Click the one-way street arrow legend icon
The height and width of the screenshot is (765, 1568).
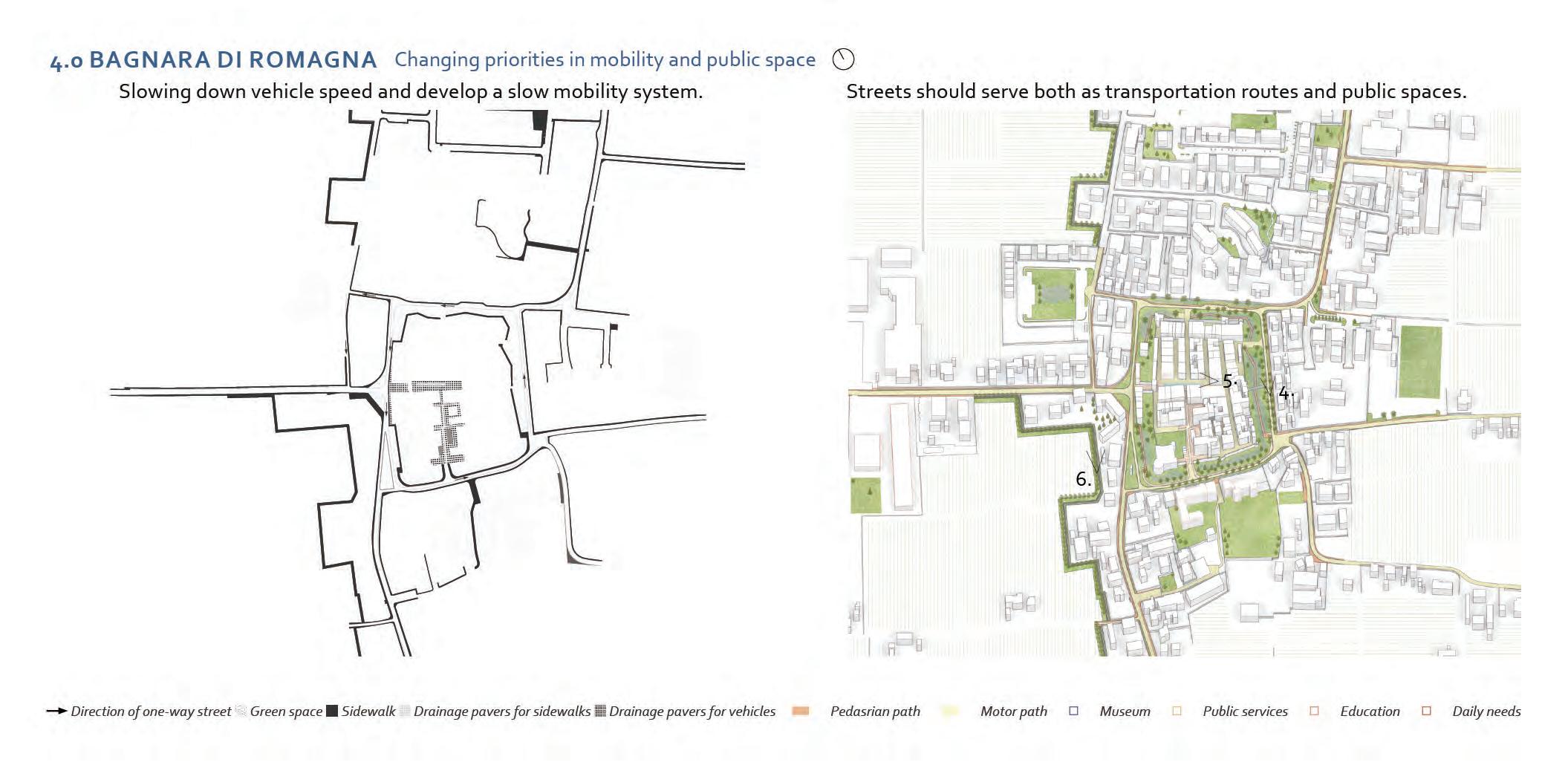tap(56, 711)
